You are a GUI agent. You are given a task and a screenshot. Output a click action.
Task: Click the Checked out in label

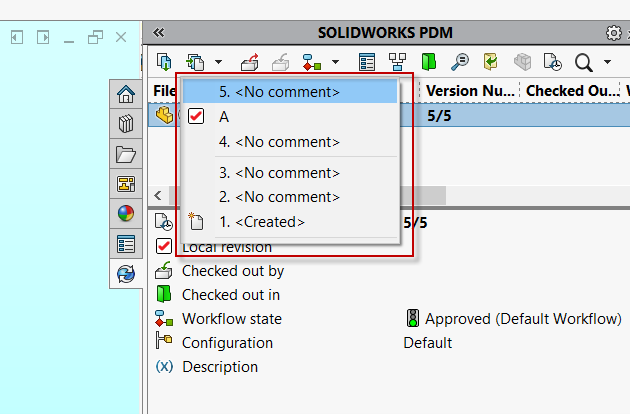coord(231,295)
